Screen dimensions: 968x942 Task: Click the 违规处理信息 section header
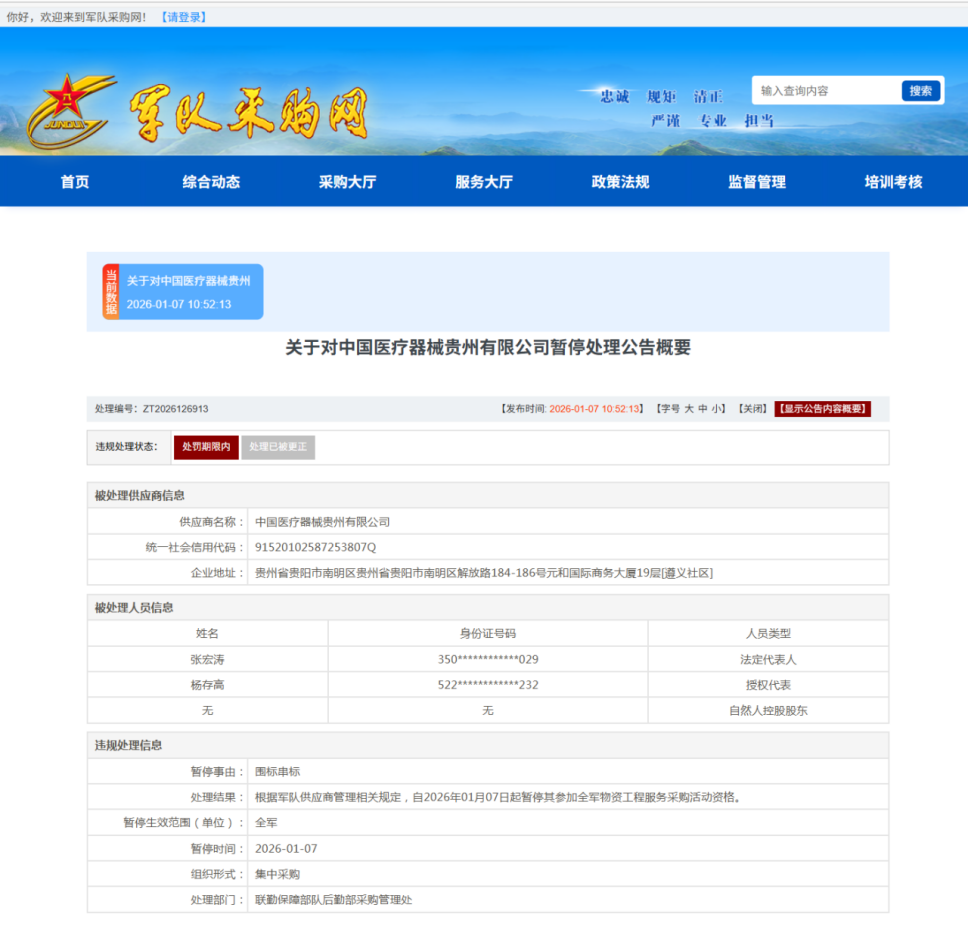coord(488,745)
